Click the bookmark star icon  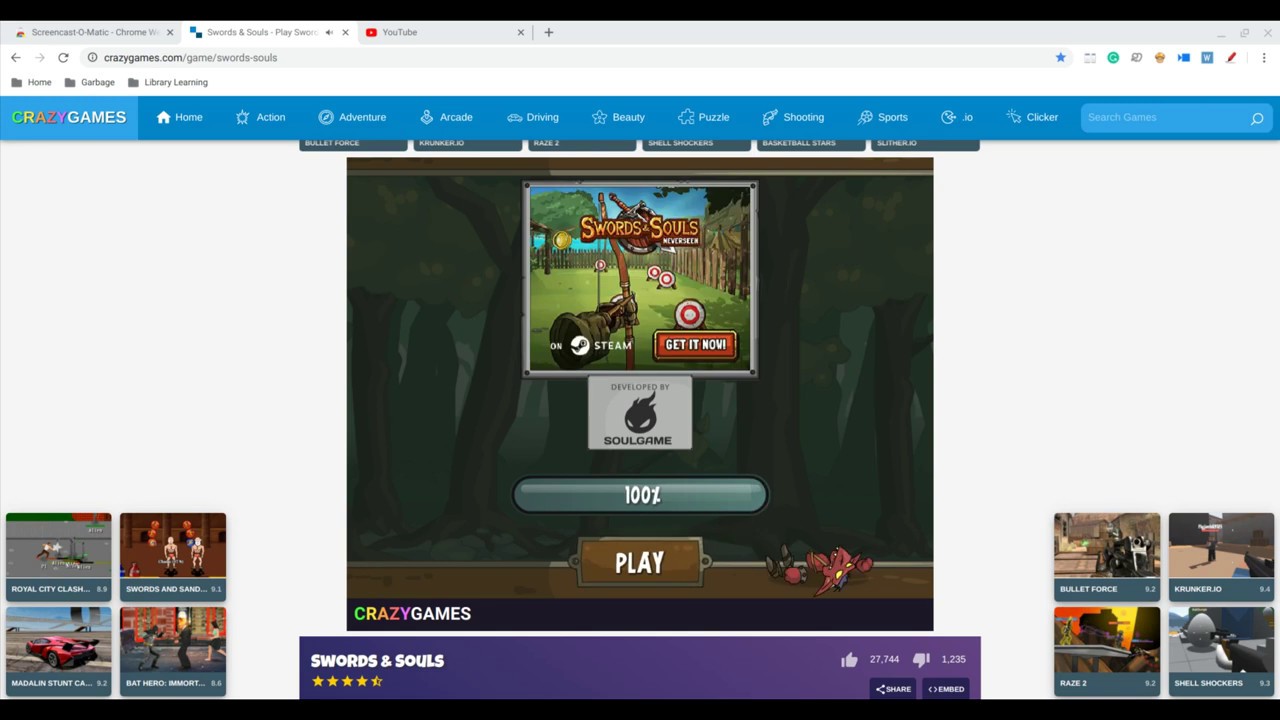[1061, 58]
